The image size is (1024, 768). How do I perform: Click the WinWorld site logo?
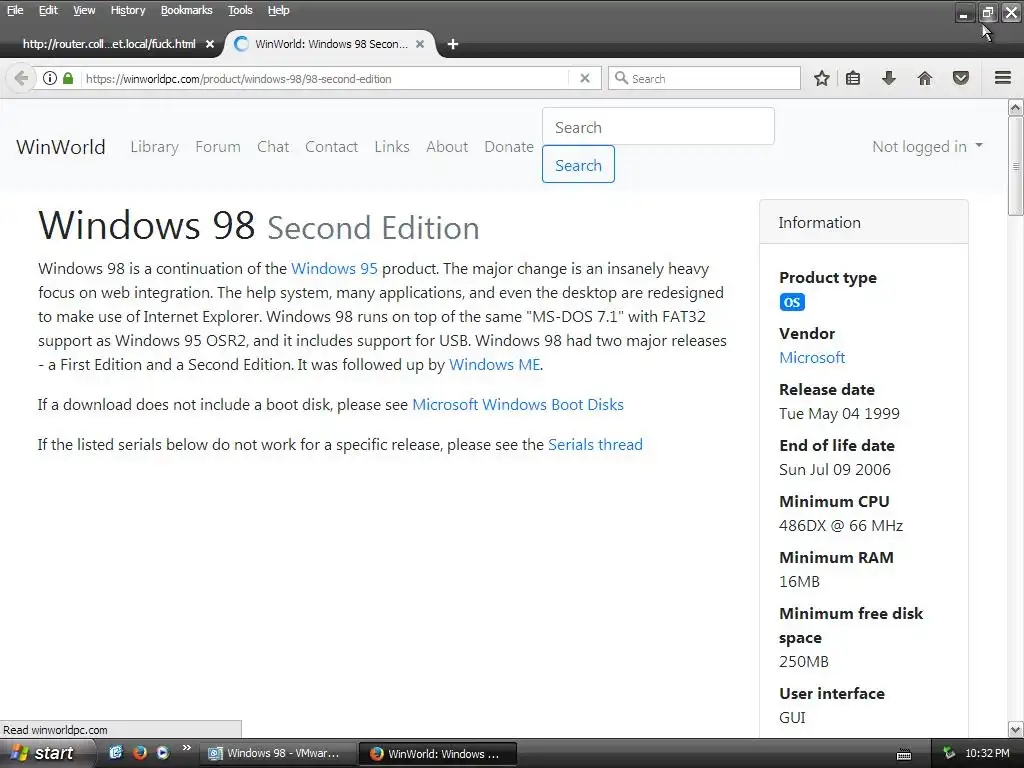point(61,147)
